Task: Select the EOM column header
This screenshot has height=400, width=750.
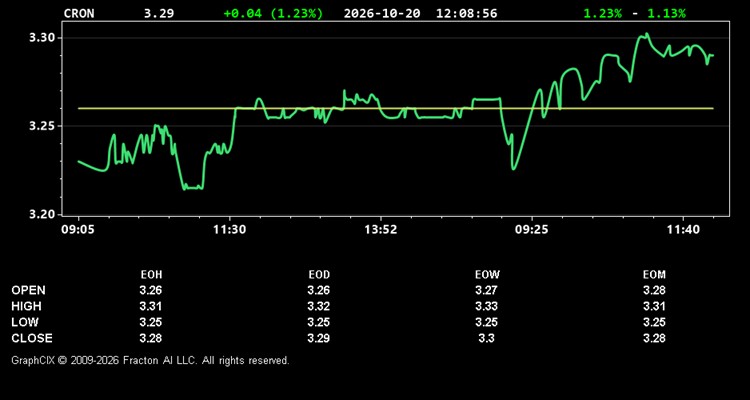Action: pyautogui.click(x=654, y=275)
